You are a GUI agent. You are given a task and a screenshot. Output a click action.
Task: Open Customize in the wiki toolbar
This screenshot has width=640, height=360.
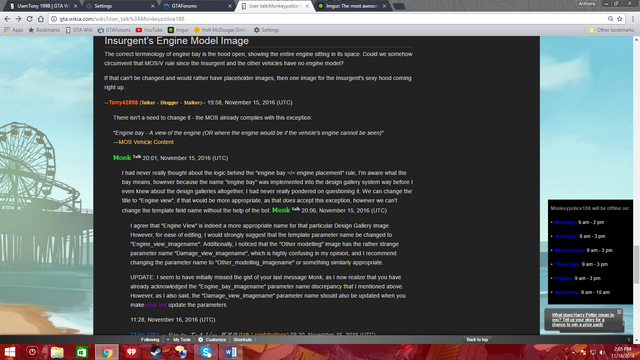tap(212, 340)
